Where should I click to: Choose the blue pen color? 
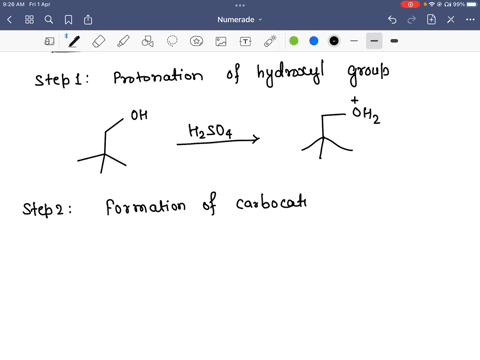[x=314, y=41]
